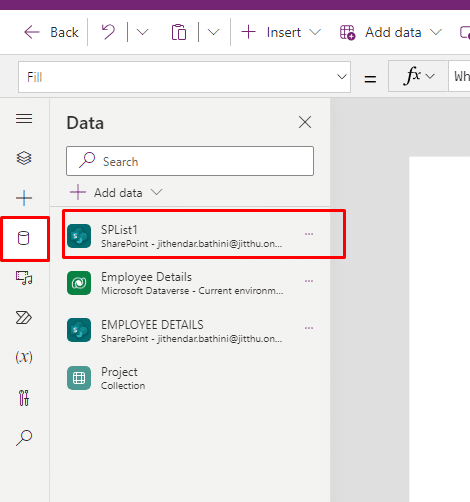
Task: Click the Add data table icon in toolbar
Action: coord(347,32)
